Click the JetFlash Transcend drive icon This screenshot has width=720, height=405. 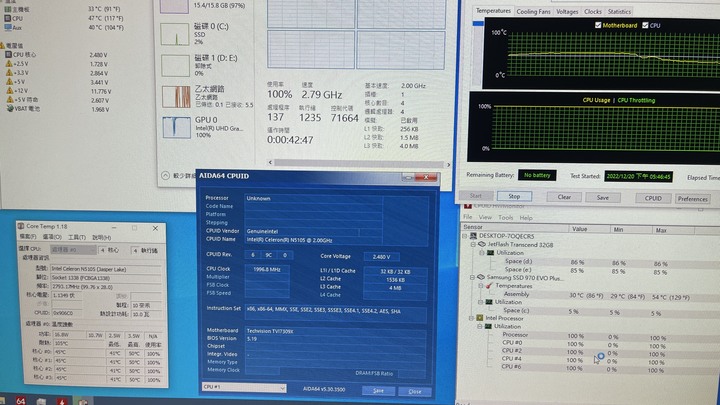click(482, 245)
